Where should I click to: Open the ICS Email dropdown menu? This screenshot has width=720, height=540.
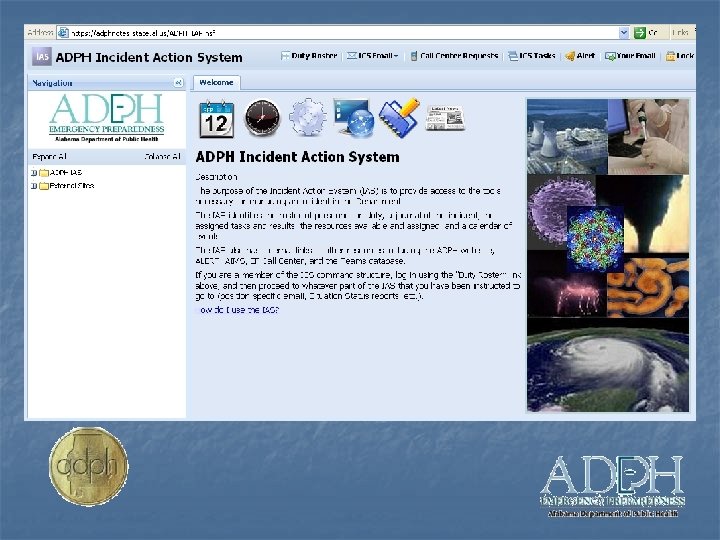point(372,56)
